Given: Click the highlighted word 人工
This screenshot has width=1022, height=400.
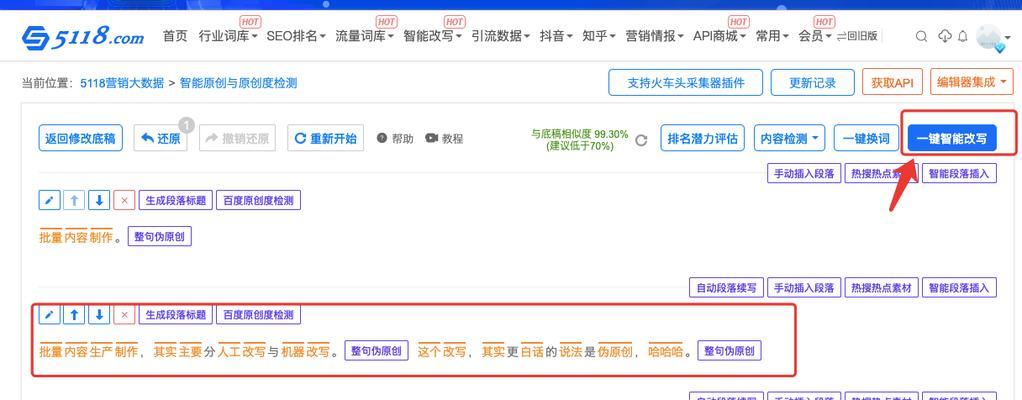Looking at the screenshot, I should (x=229, y=352).
